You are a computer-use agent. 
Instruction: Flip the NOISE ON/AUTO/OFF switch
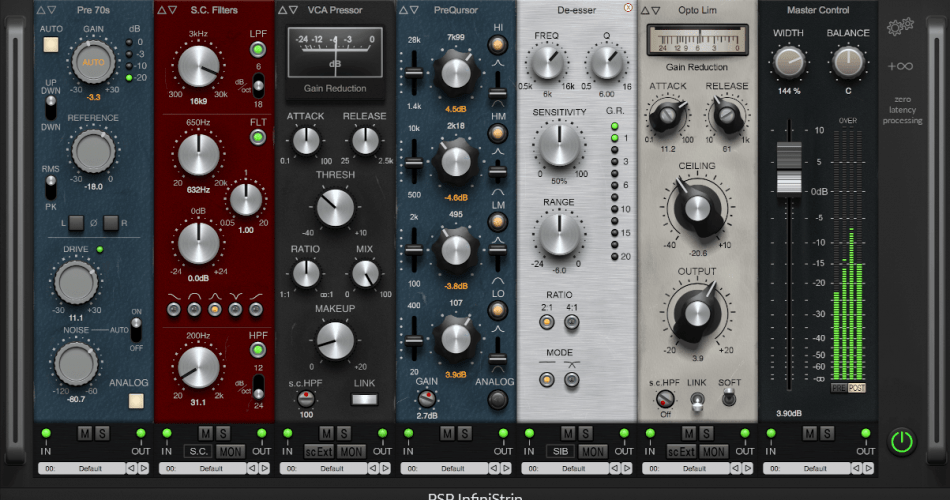click(x=136, y=330)
